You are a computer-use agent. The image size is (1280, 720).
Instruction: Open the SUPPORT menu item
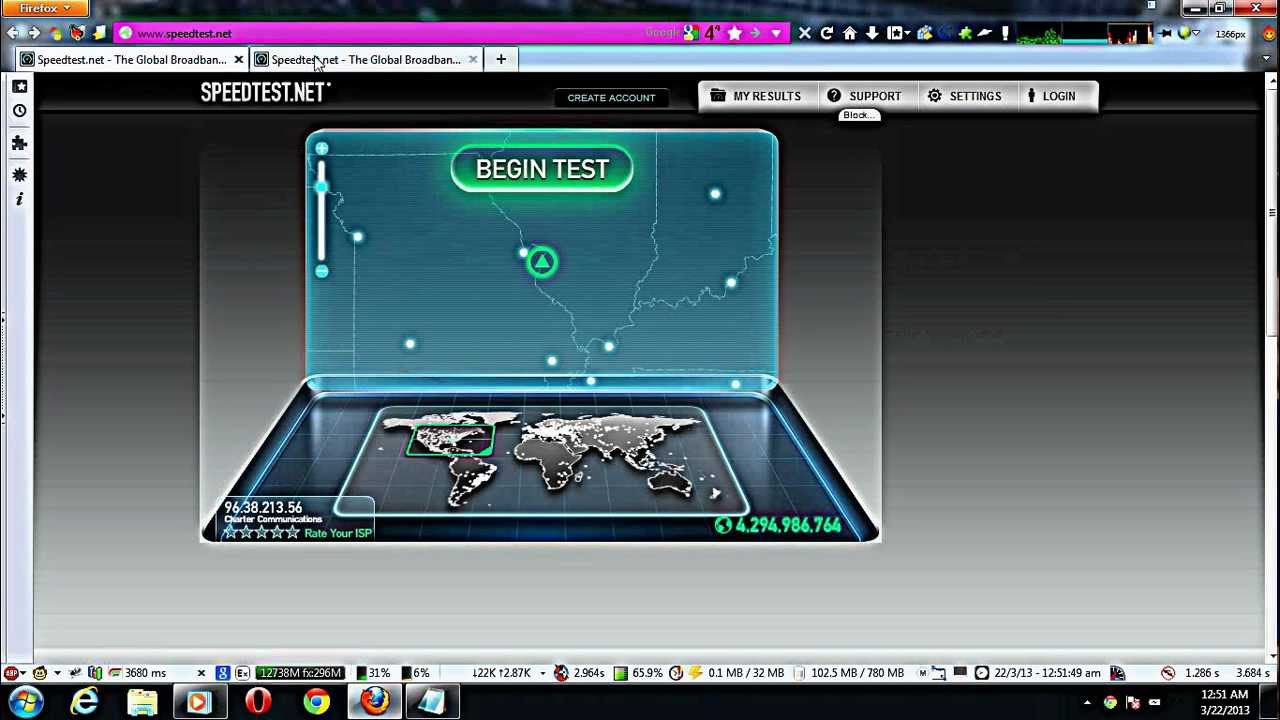(863, 96)
